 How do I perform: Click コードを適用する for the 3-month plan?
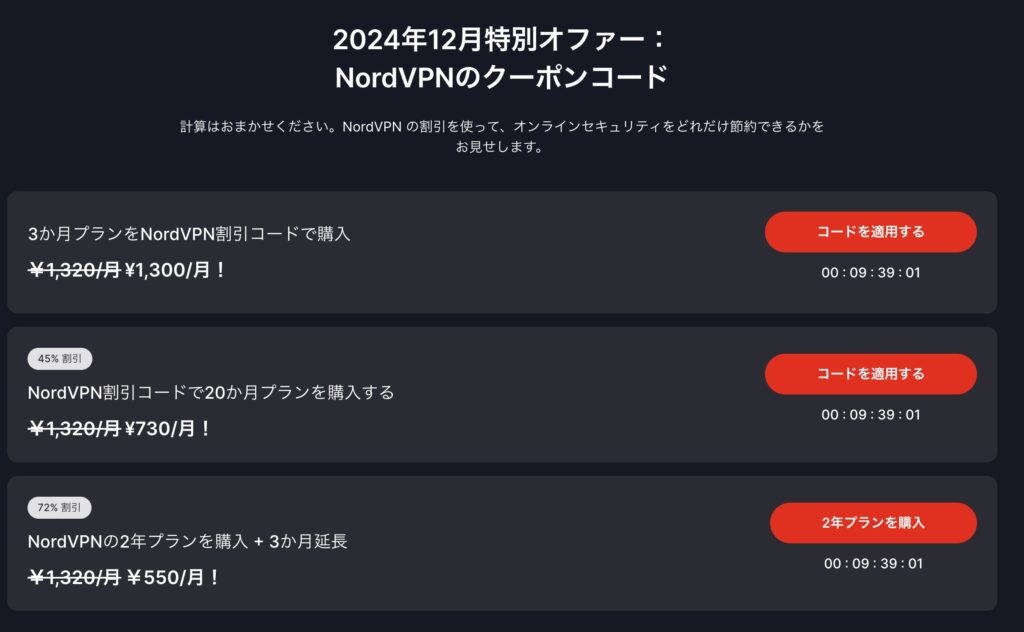[870, 232]
